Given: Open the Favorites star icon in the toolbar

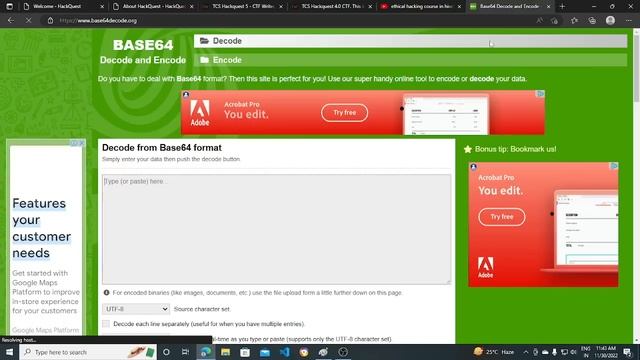Looking at the screenshot, I should point(574,20).
